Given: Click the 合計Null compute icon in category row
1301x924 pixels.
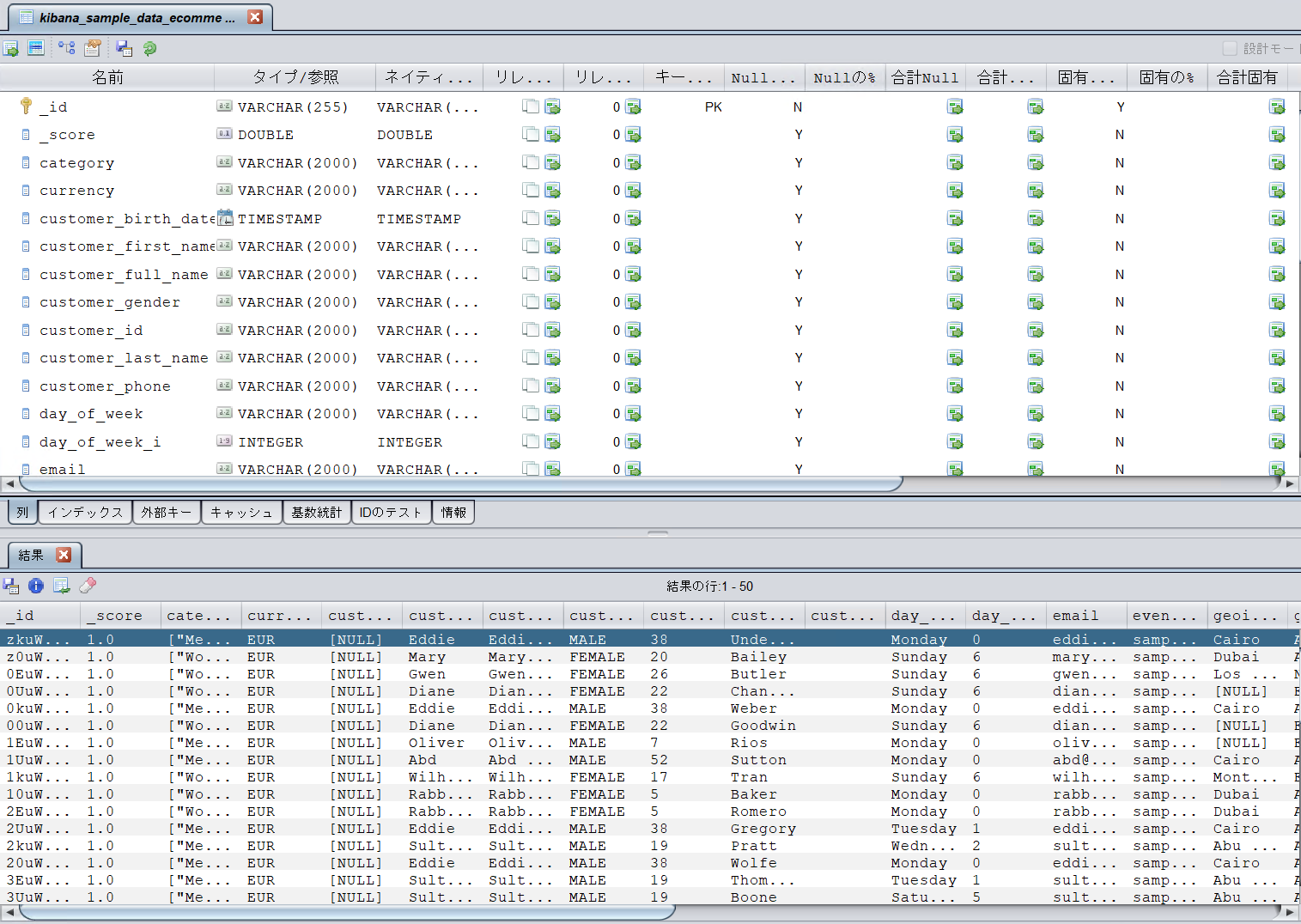Looking at the screenshot, I should coord(955,163).
